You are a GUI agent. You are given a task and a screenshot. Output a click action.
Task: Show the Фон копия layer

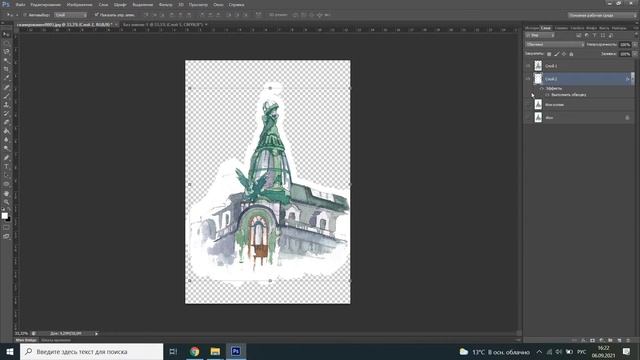528,105
